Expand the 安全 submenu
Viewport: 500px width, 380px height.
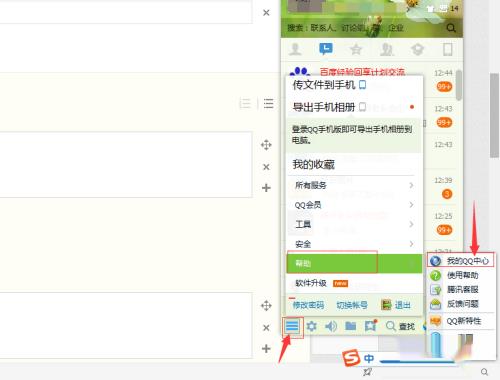click(x=355, y=244)
